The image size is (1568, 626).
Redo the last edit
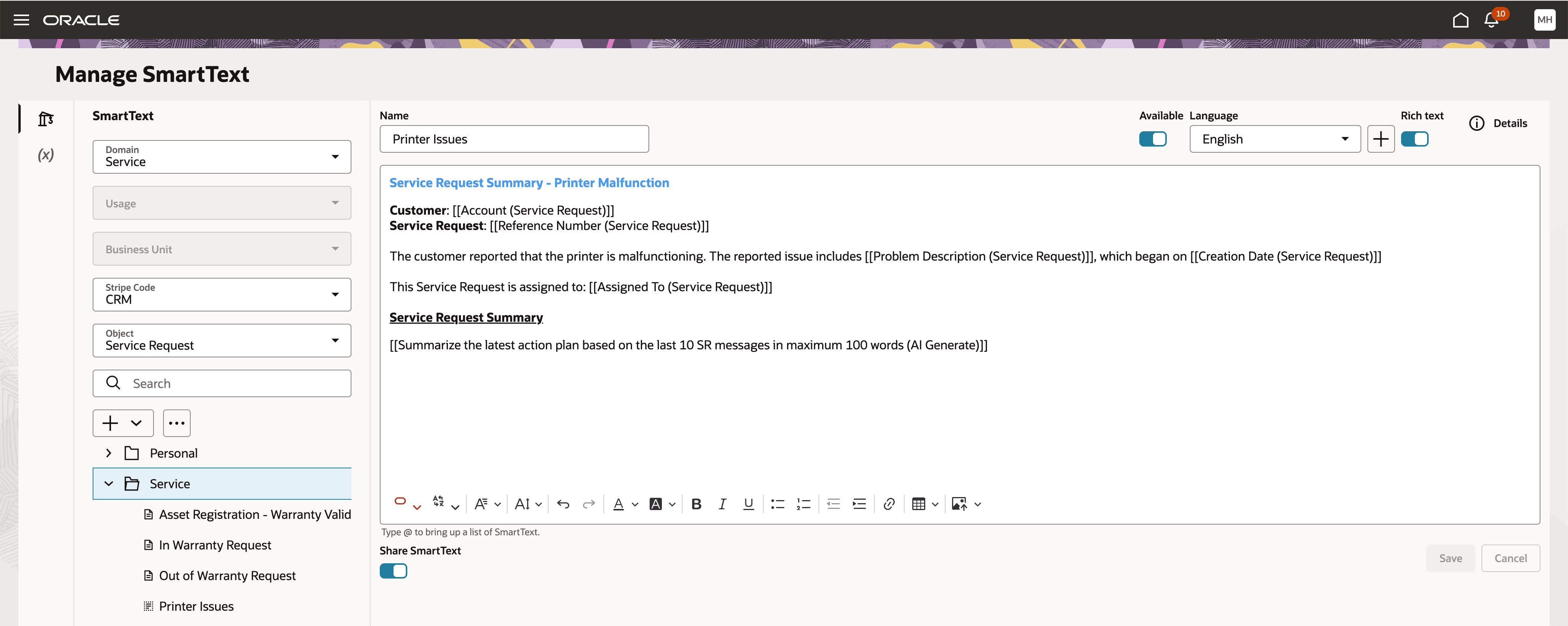pyautogui.click(x=589, y=504)
